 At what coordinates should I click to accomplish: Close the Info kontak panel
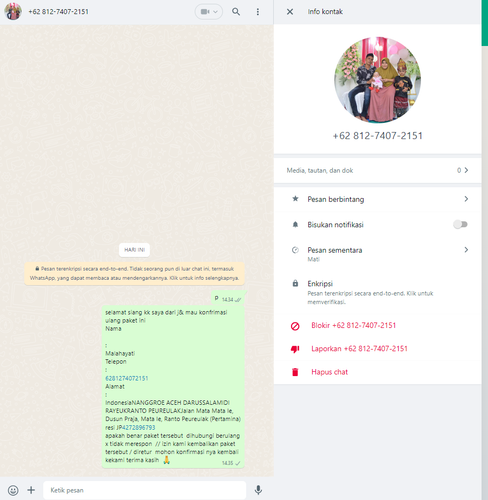[x=290, y=12]
